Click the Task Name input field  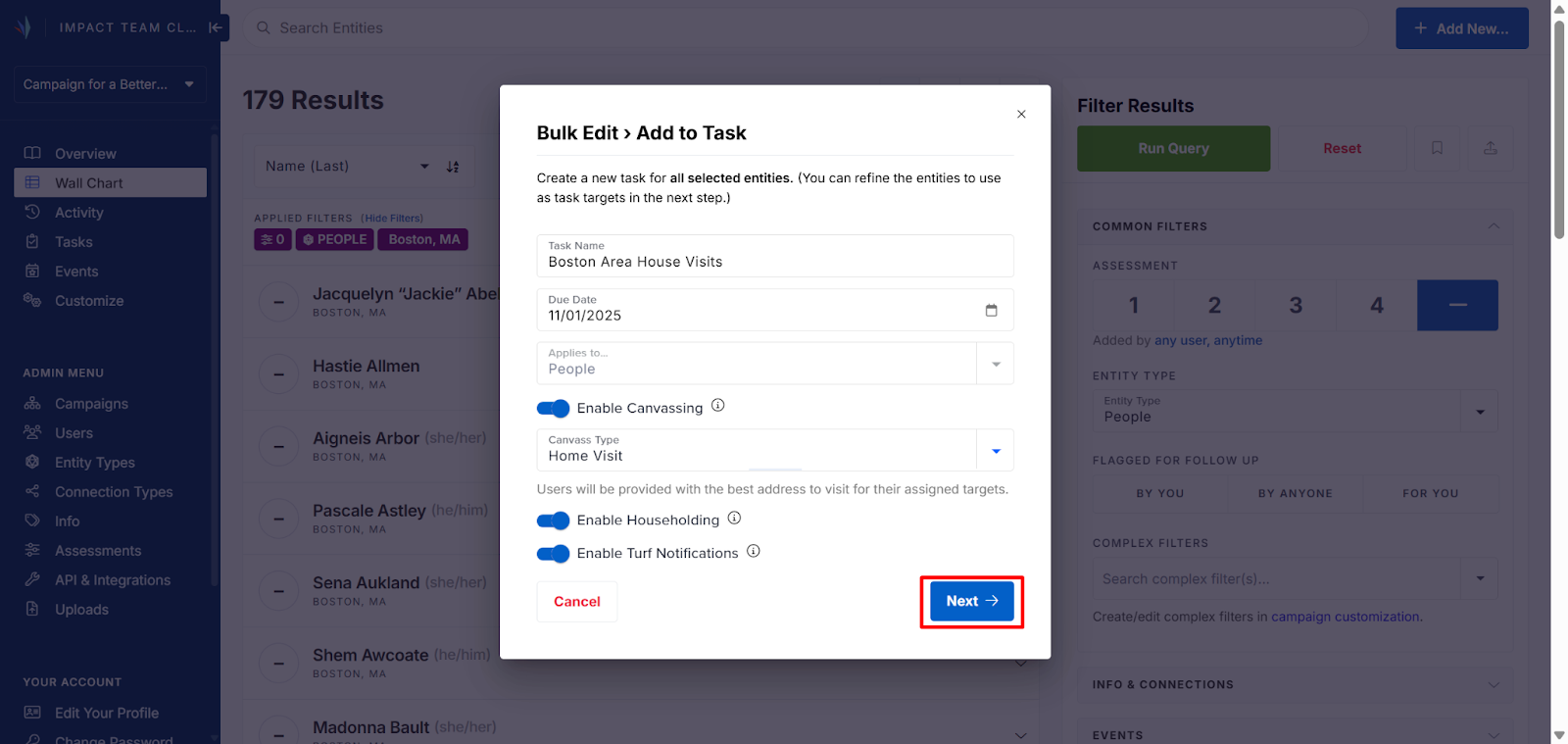click(774, 256)
